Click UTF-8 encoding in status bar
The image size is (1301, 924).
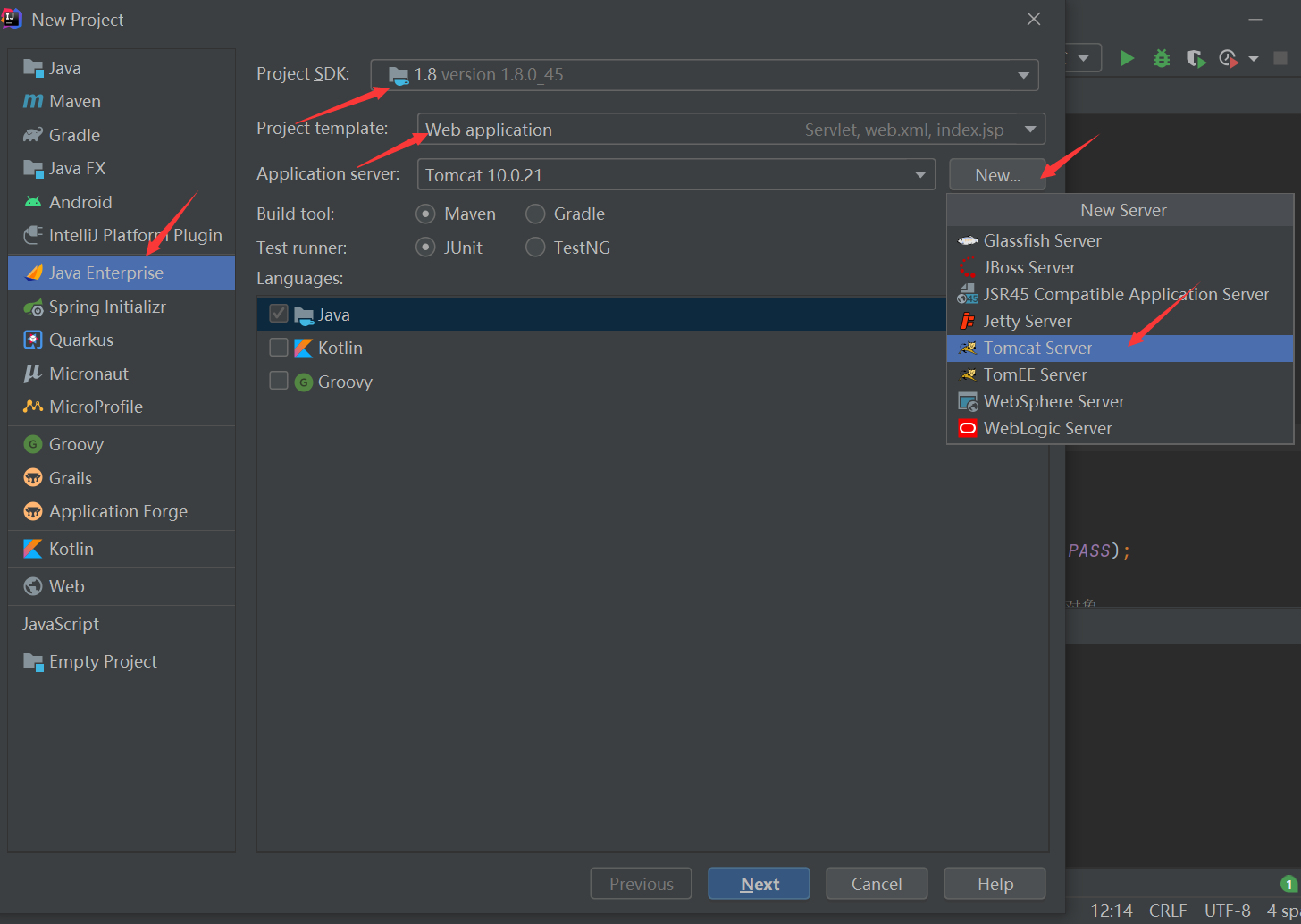click(x=1228, y=911)
